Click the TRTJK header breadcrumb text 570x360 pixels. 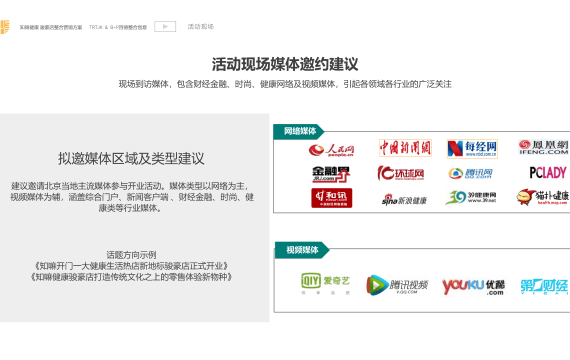point(118,27)
